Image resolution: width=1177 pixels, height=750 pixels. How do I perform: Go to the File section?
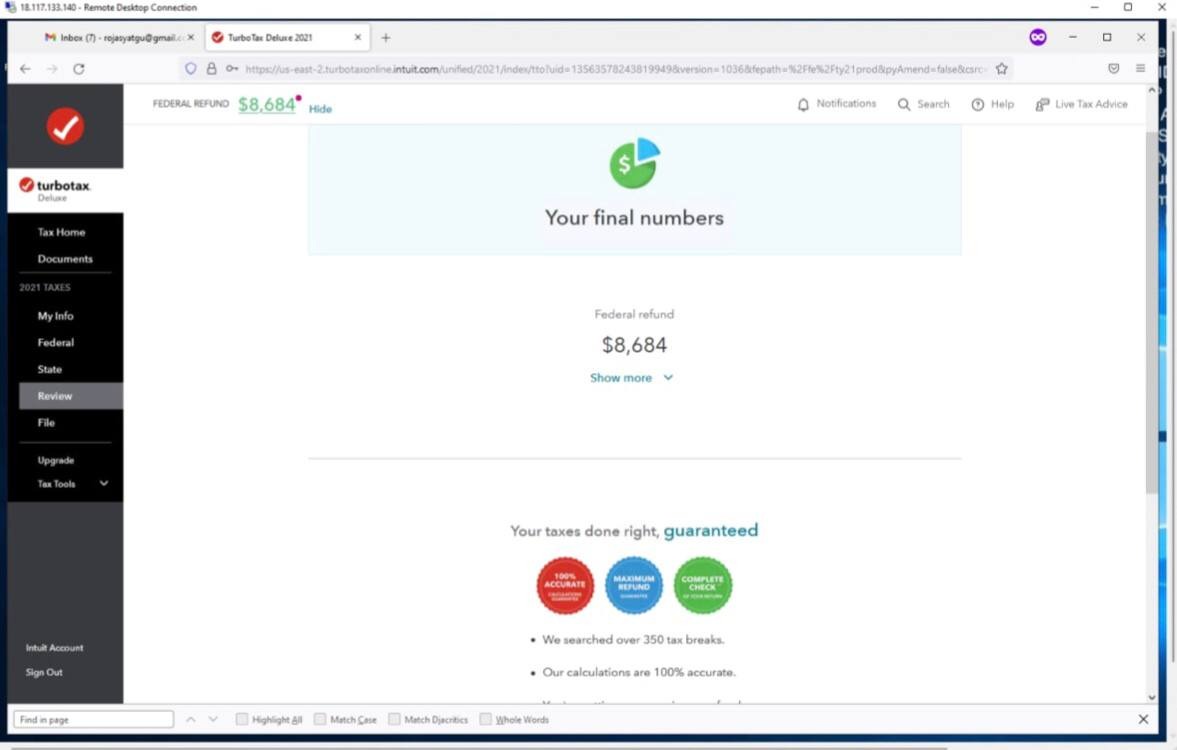[46, 423]
